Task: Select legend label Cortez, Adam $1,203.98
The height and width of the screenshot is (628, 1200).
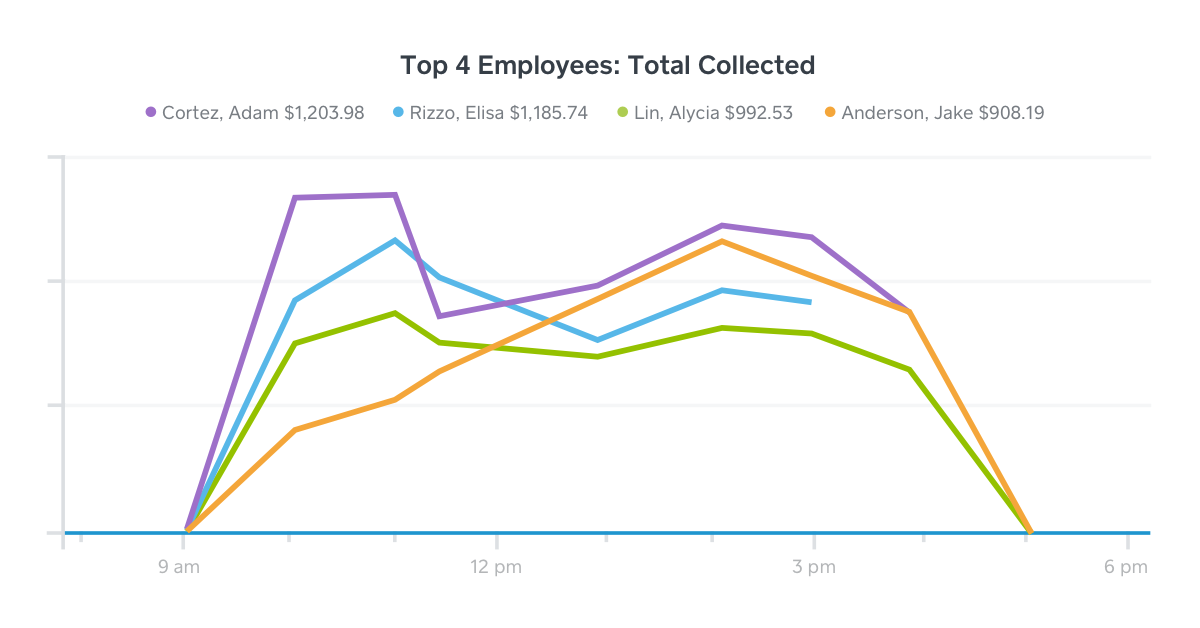Action: click(x=263, y=113)
